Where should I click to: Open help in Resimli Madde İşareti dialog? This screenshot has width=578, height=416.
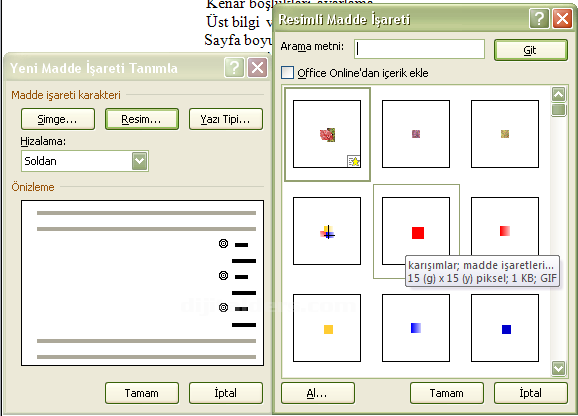(539, 18)
